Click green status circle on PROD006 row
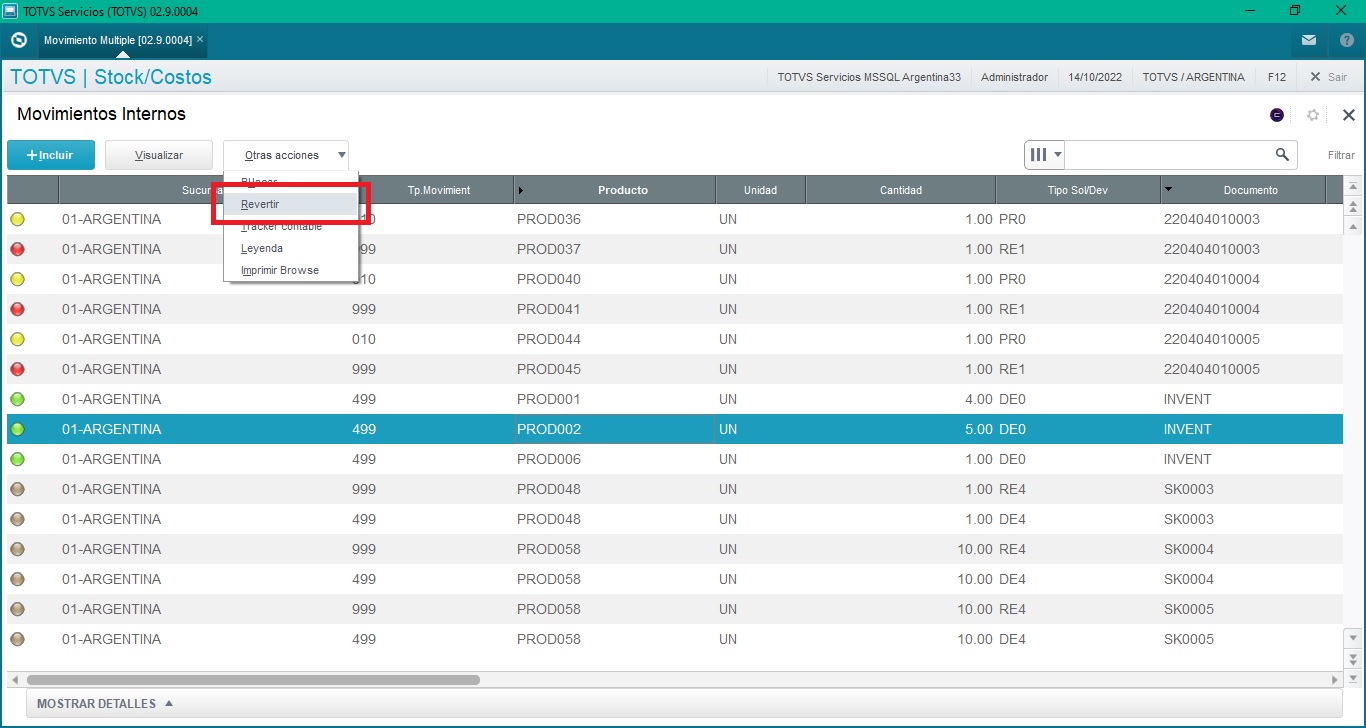The width and height of the screenshot is (1366, 728). click(17, 459)
